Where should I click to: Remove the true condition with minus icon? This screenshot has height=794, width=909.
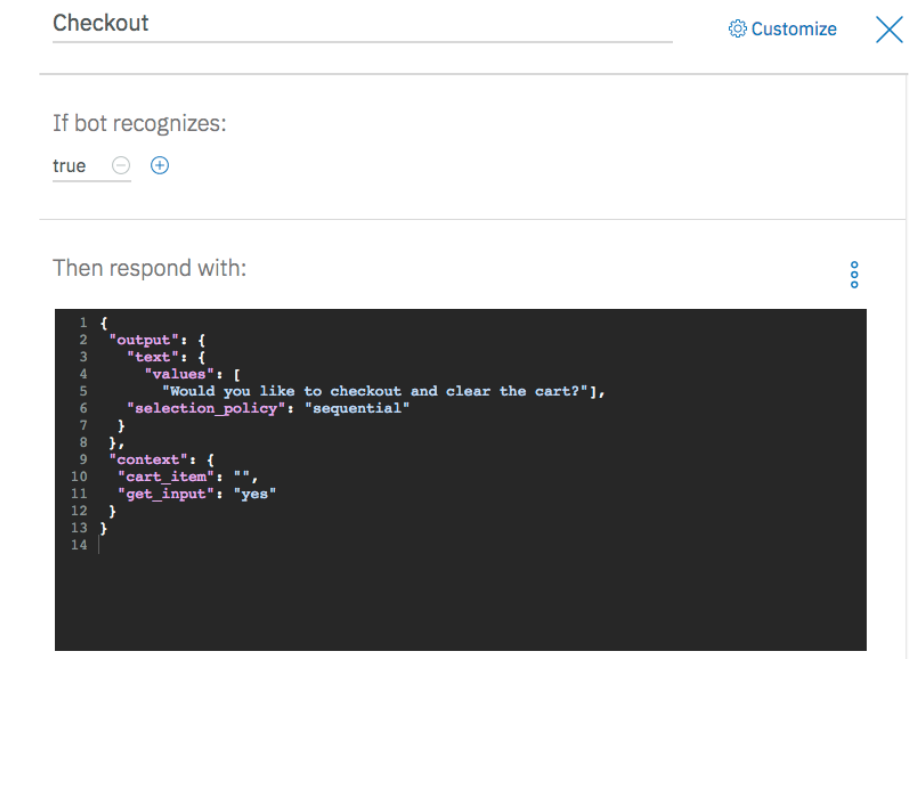[x=120, y=166]
